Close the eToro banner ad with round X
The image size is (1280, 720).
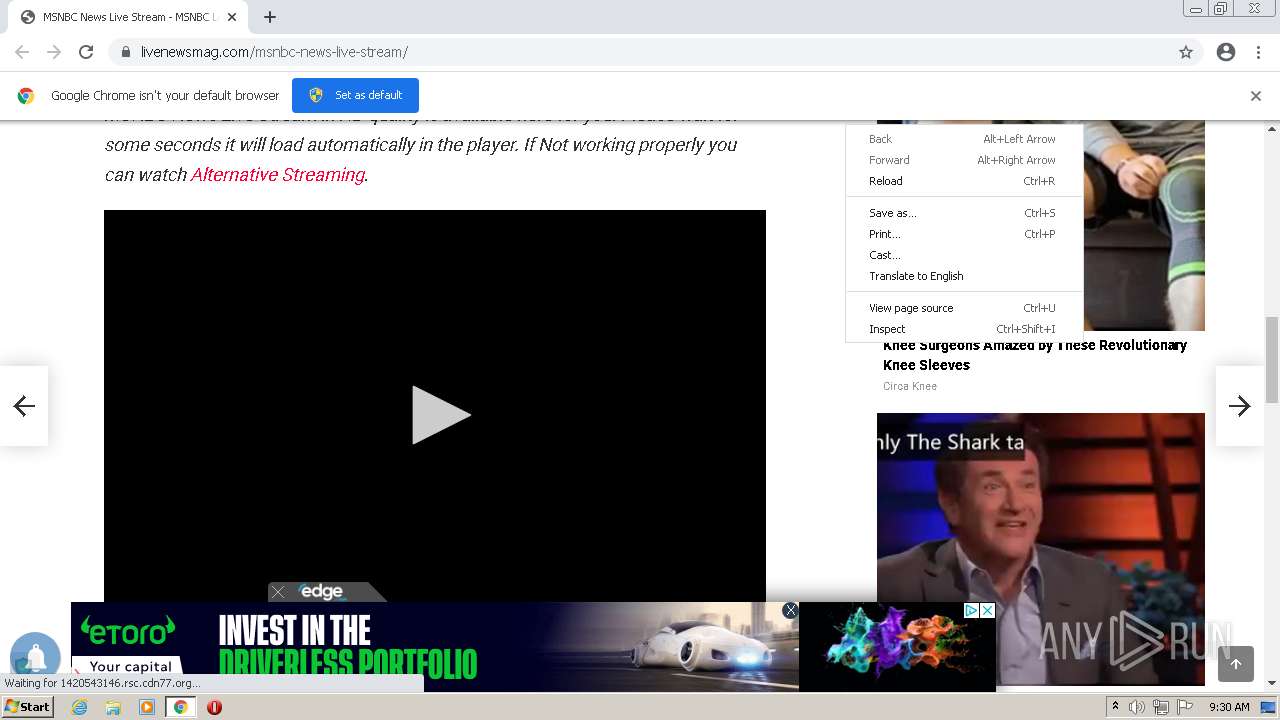[790, 610]
